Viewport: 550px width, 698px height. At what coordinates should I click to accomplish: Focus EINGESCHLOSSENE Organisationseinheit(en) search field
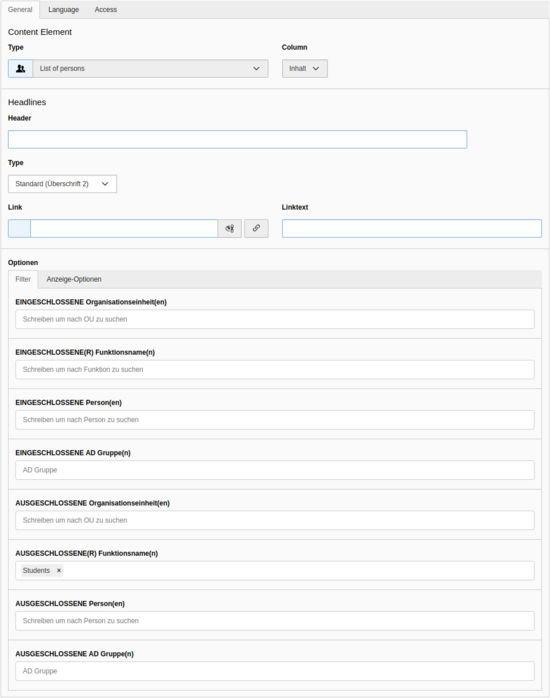[275, 320]
